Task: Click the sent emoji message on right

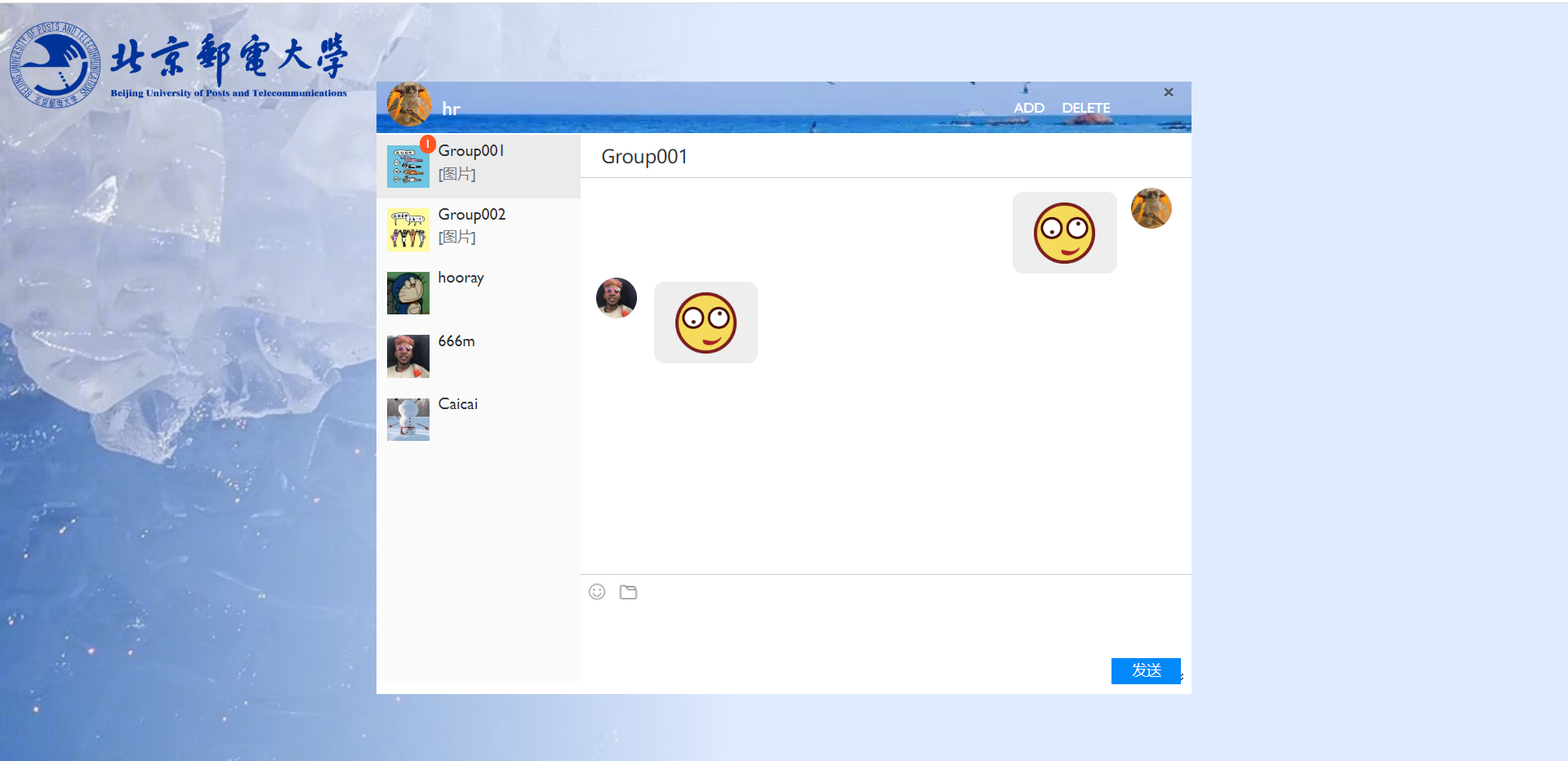Action: 1064,233
